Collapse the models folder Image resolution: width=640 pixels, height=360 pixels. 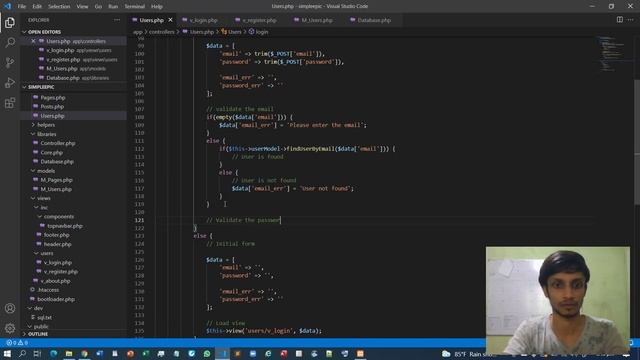point(46,171)
